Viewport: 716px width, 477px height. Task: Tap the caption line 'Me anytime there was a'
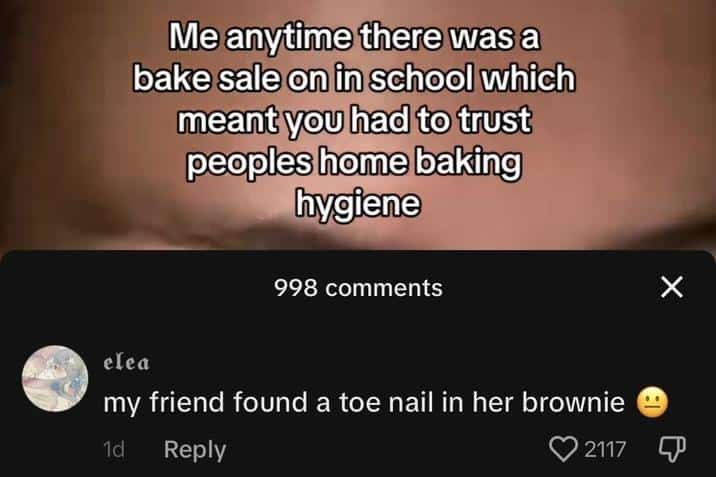coord(355,37)
